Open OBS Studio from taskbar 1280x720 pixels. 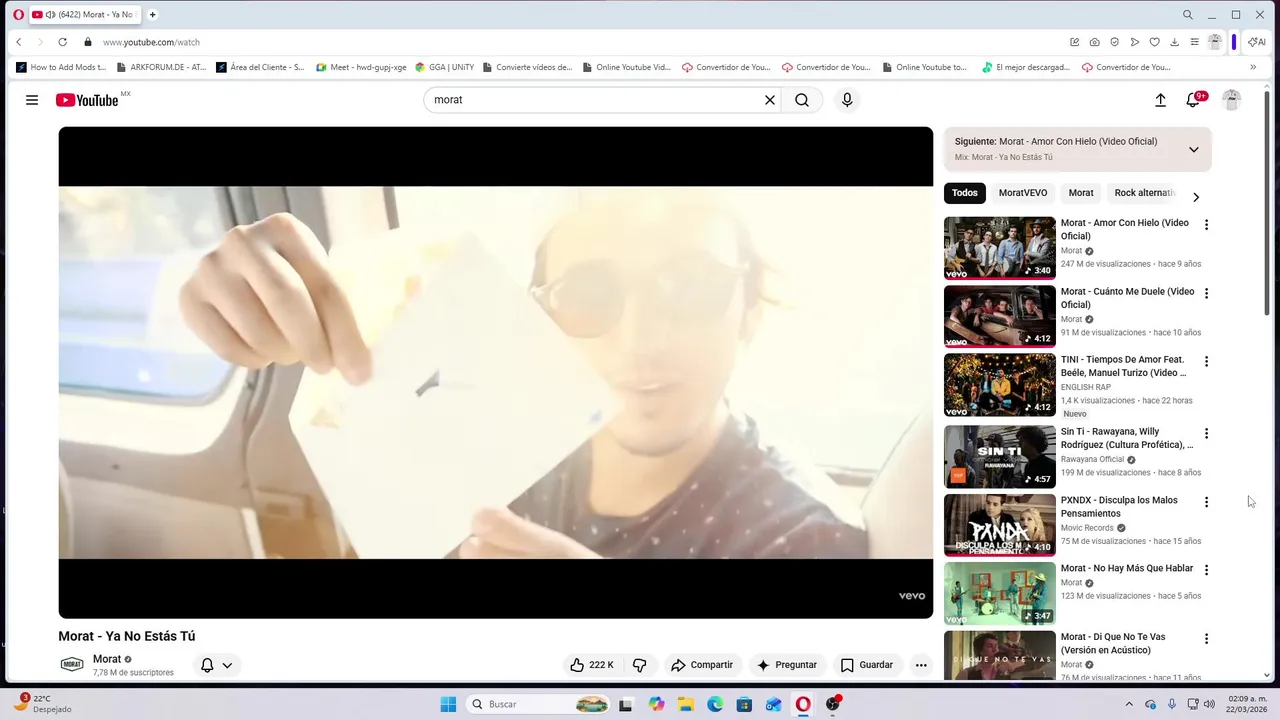coord(833,704)
